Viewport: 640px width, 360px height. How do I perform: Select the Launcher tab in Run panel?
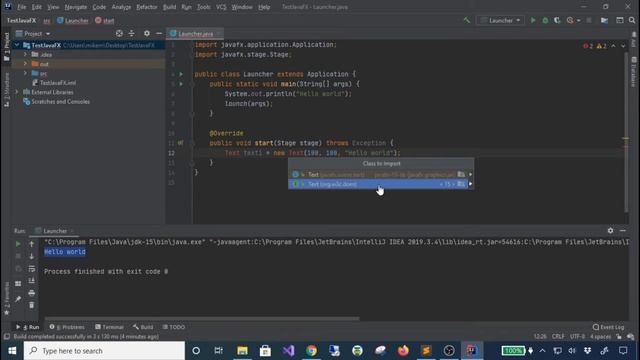pyautogui.click(x=55, y=231)
